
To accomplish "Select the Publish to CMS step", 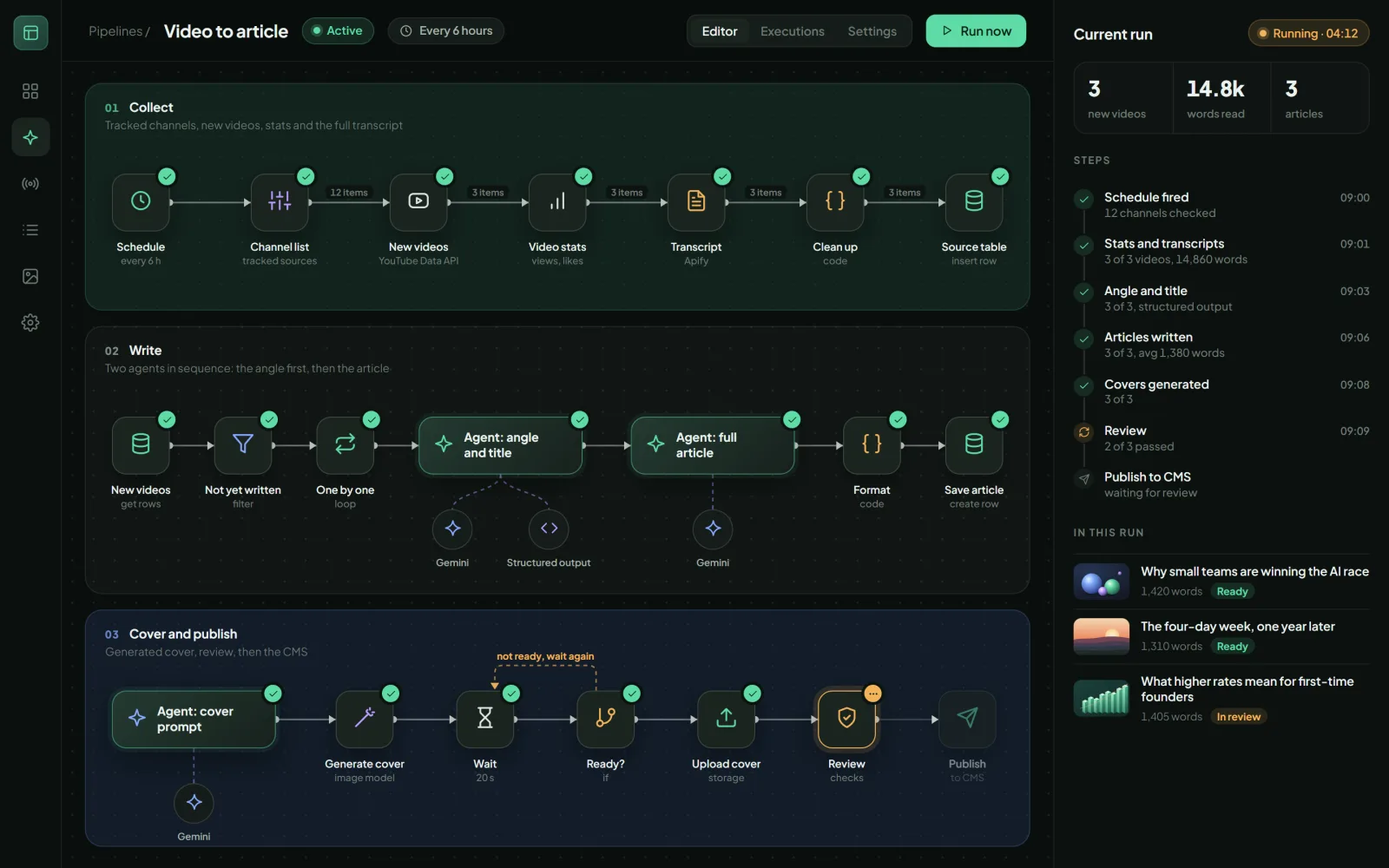I will coord(1221,484).
